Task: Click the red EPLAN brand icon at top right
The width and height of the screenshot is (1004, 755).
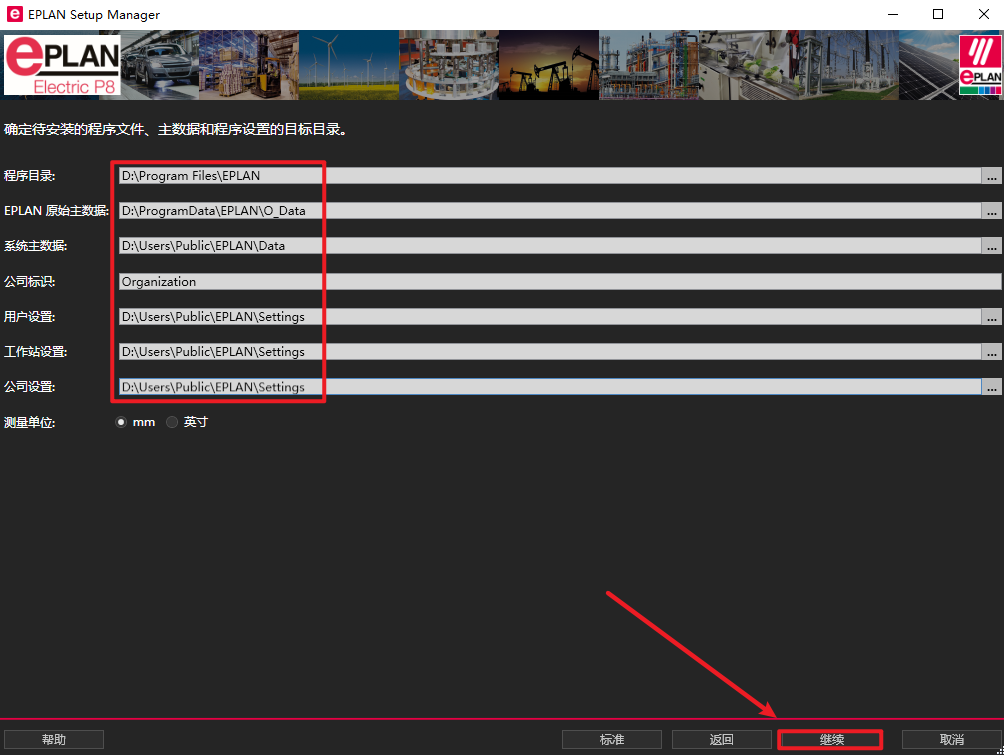Action: 979,66
